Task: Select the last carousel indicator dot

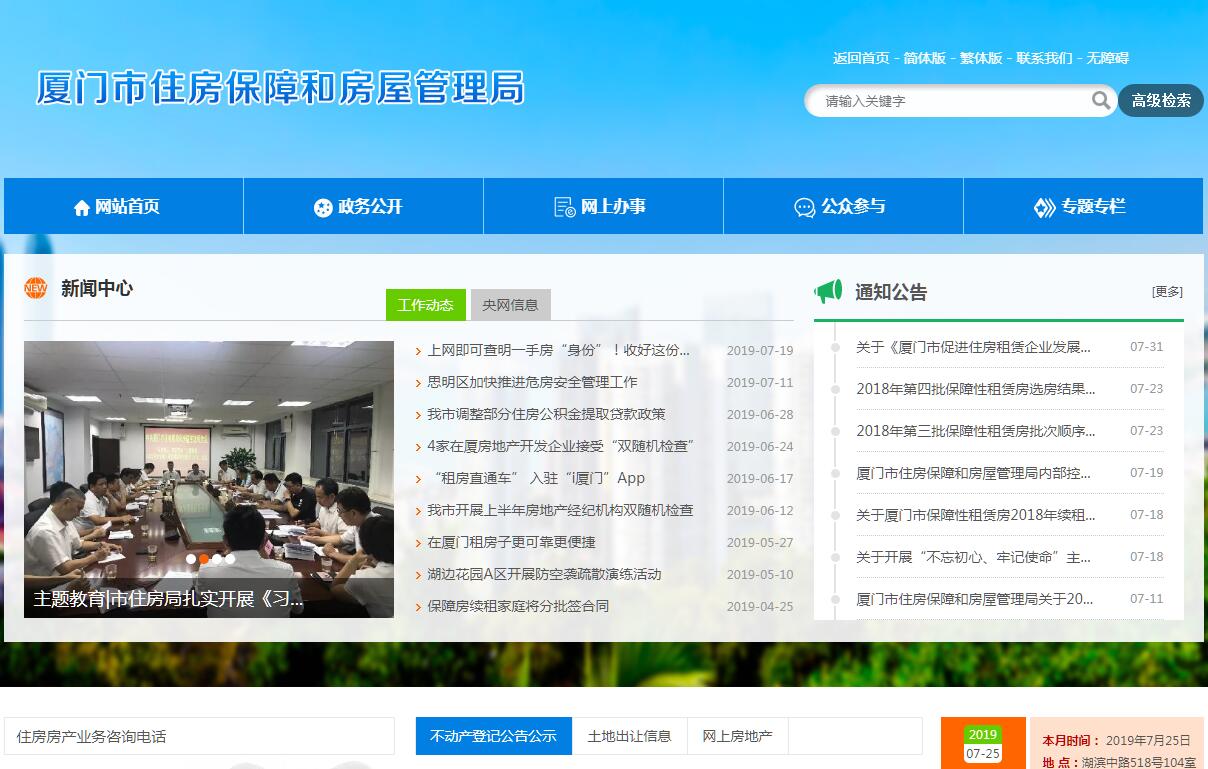Action: [x=230, y=559]
